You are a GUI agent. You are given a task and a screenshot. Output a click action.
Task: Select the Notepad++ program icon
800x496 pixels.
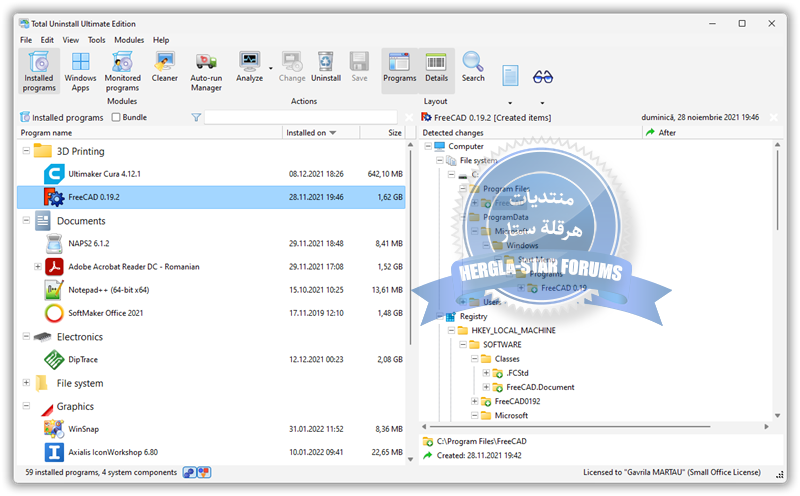point(54,290)
